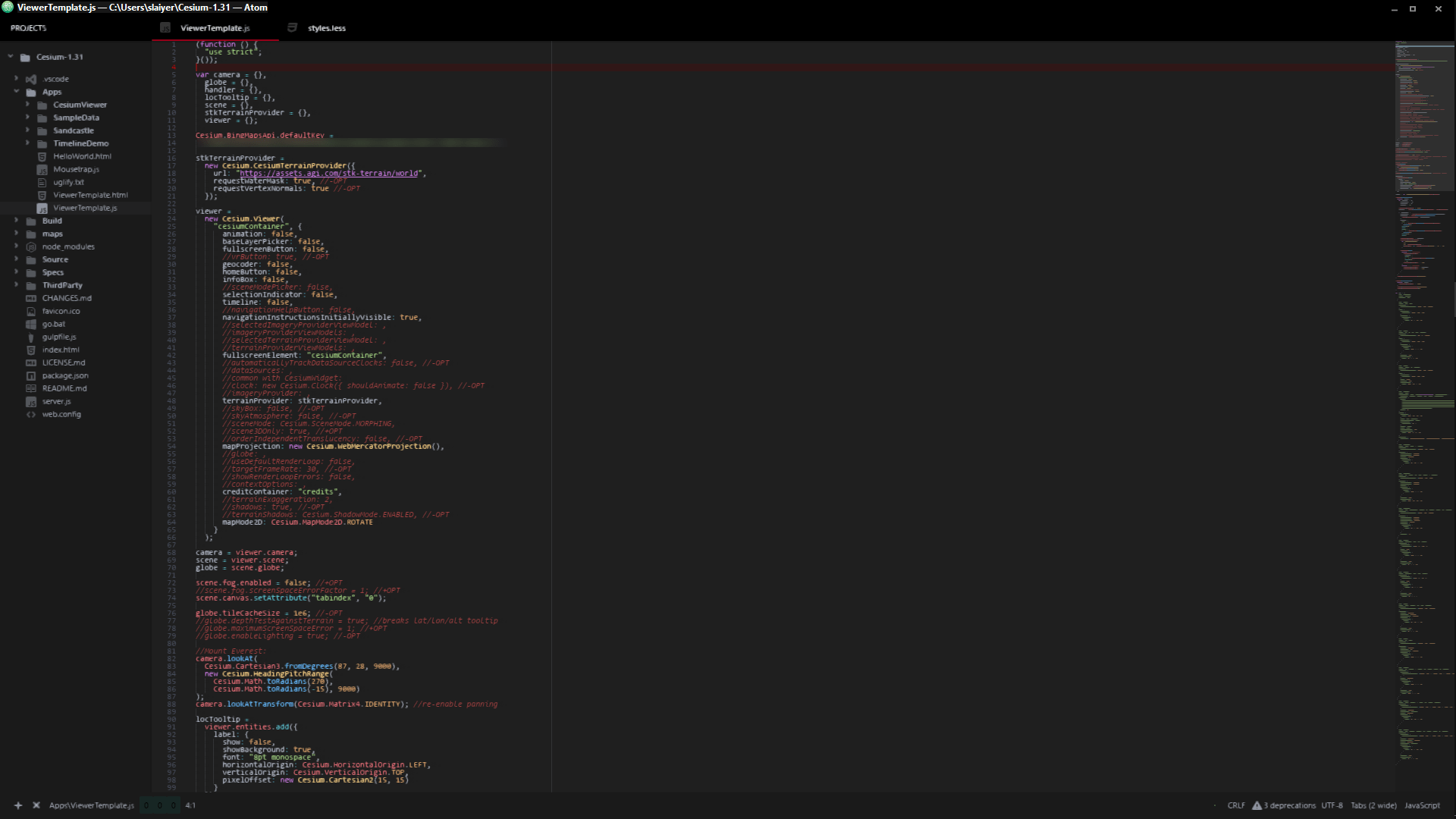The width and height of the screenshot is (1456, 819).
Task: Click the JavaScript file icon beside ViewerTemplate.js tab
Action: pos(165,27)
